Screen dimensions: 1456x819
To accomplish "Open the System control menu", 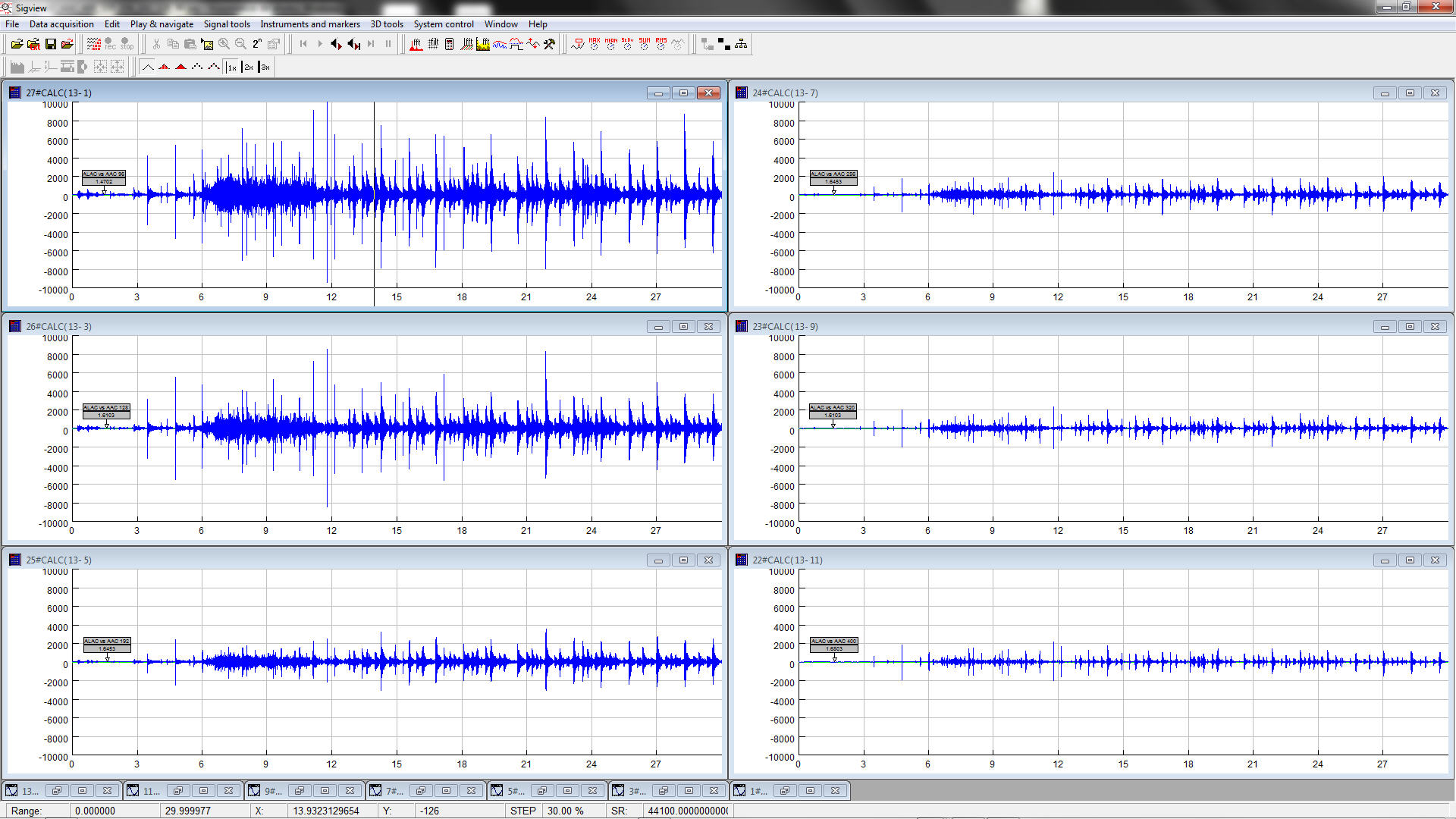I will (444, 24).
